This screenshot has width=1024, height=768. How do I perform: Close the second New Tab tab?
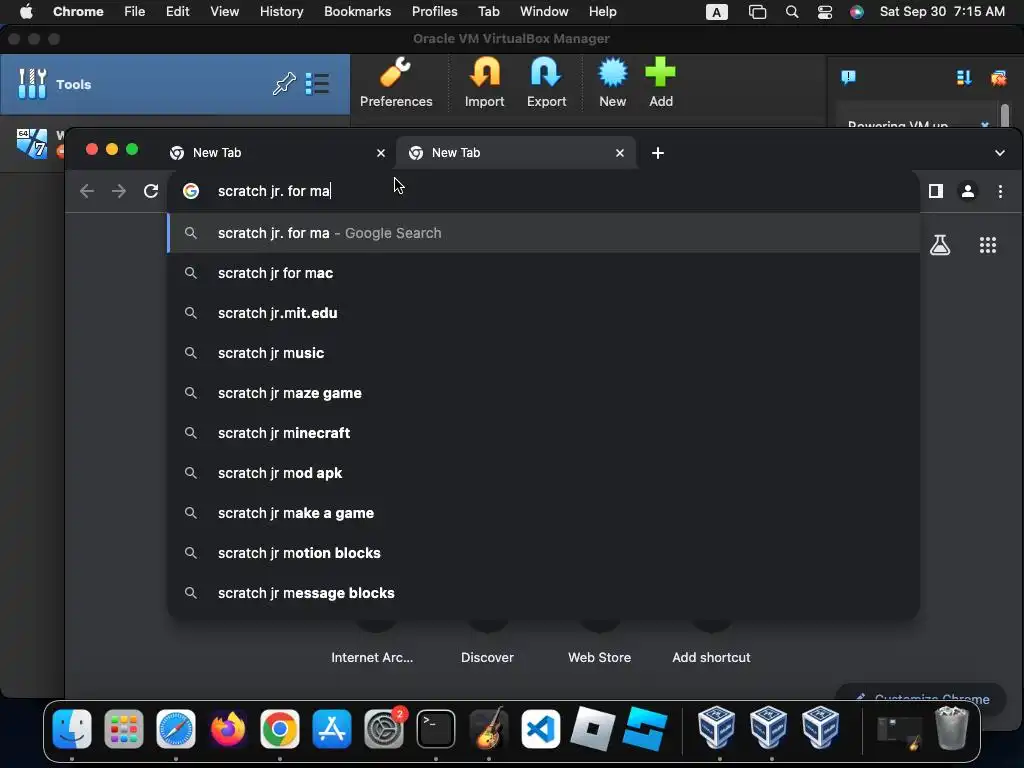click(620, 153)
